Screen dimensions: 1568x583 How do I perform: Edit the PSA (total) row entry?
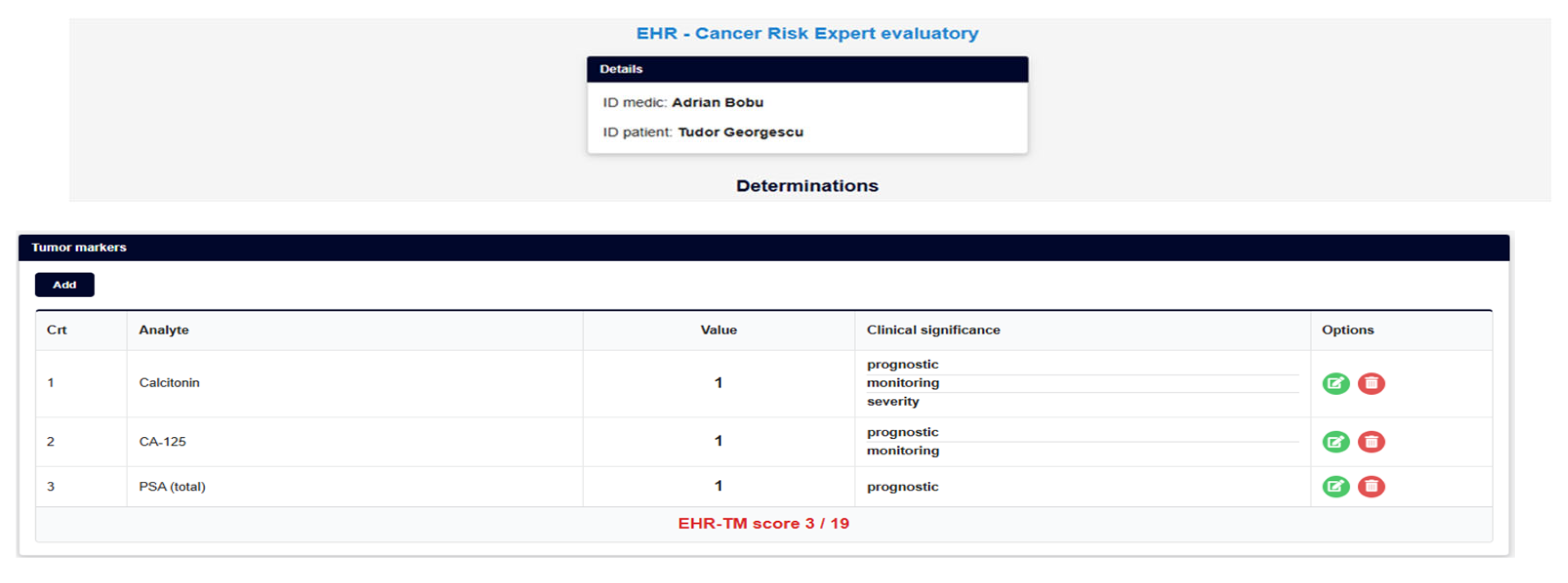(1336, 486)
